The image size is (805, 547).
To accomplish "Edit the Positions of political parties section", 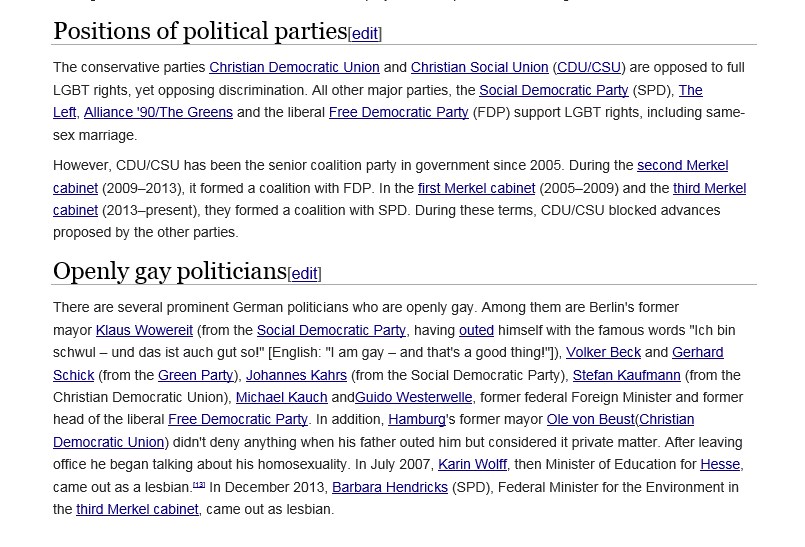I will [364, 34].
